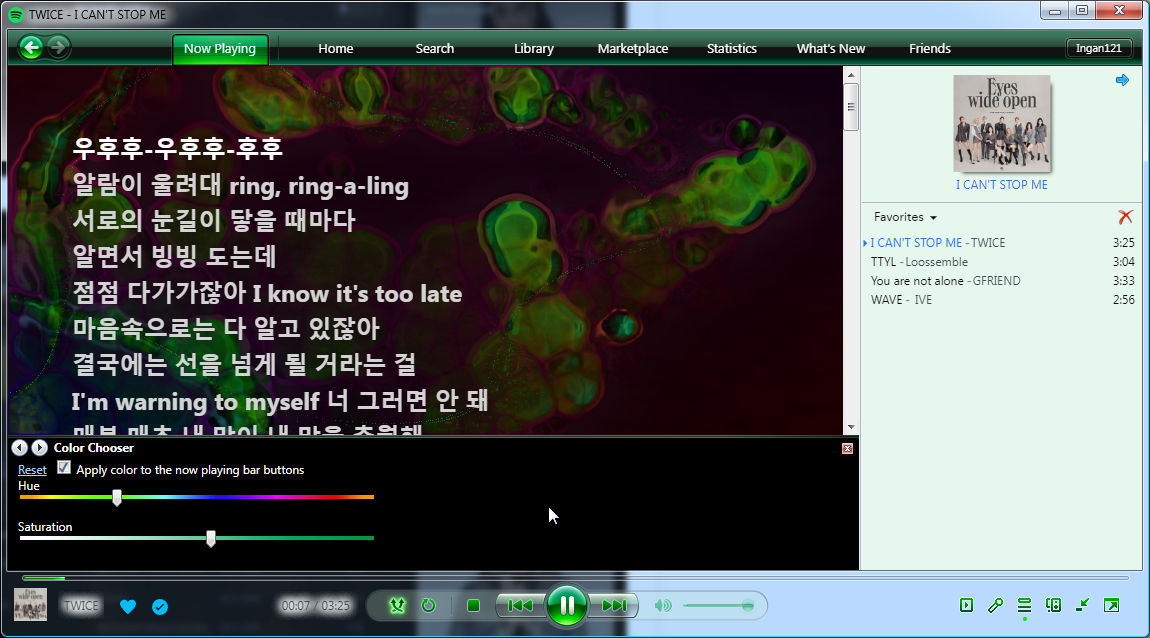Click the blue arrow above the album art
The height and width of the screenshot is (638, 1150).
coord(1122,80)
